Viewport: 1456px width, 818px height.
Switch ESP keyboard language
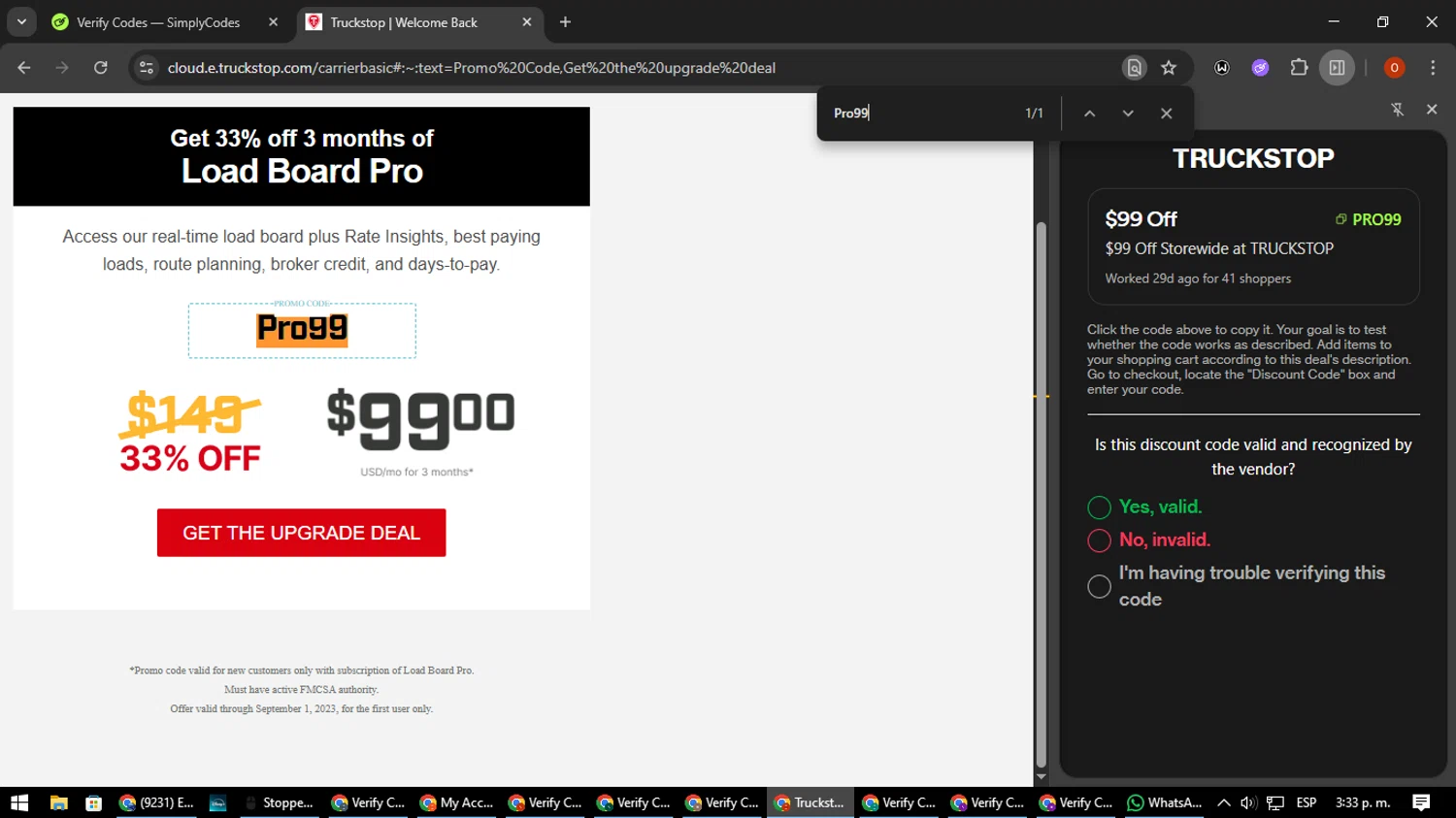point(1307,802)
